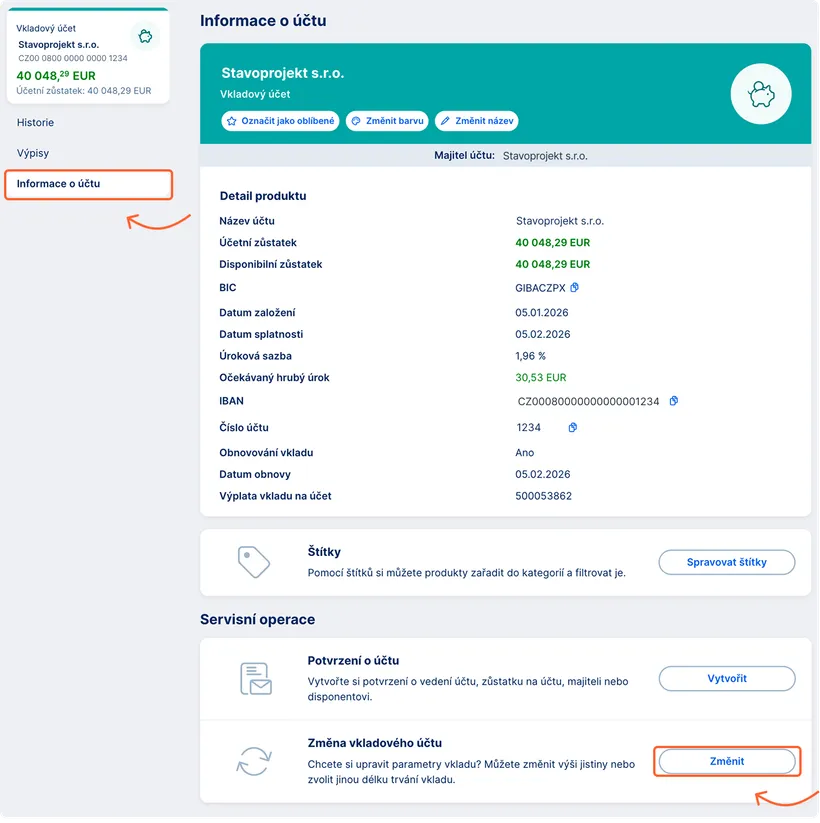Viewport: 820px width, 823px height.
Task: Copy the BIC code GIBACZPX
Action: (574, 288)
